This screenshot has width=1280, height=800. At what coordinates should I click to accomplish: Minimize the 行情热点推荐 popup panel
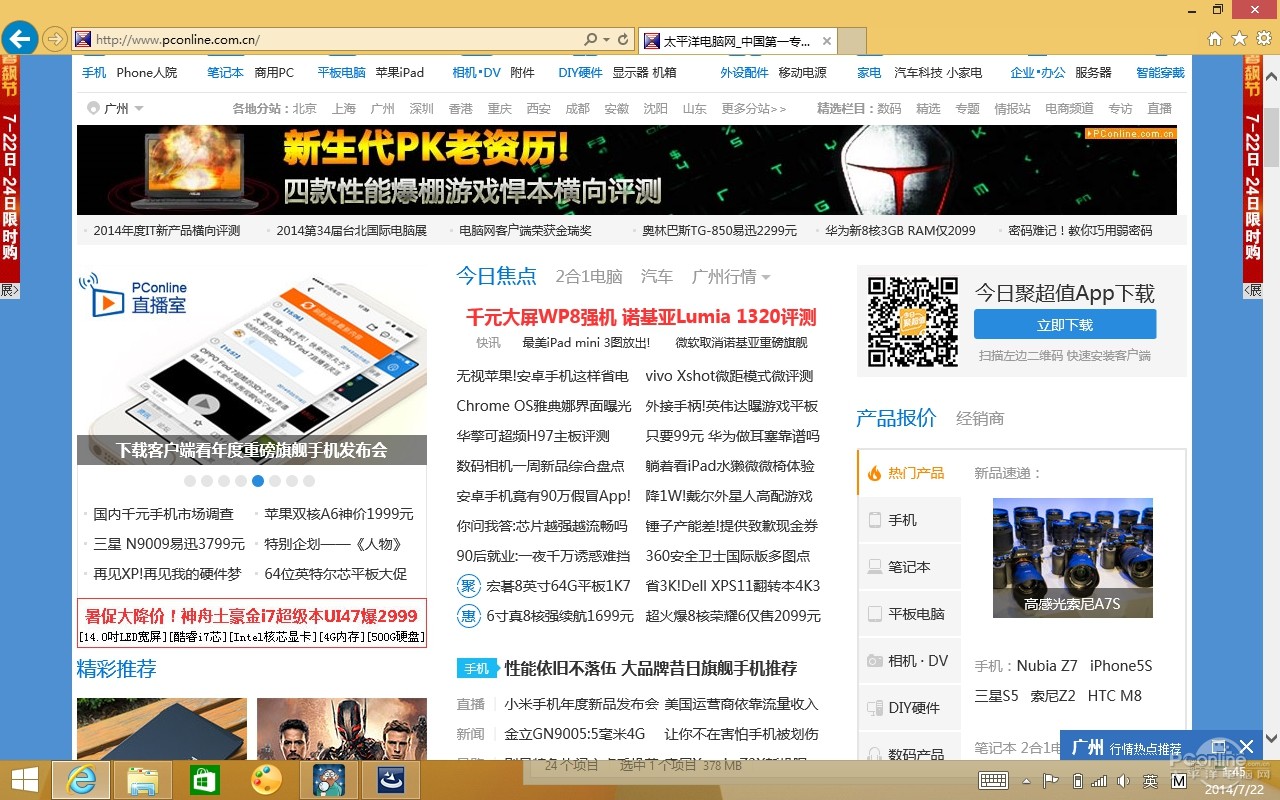[x=1218, y=746]
